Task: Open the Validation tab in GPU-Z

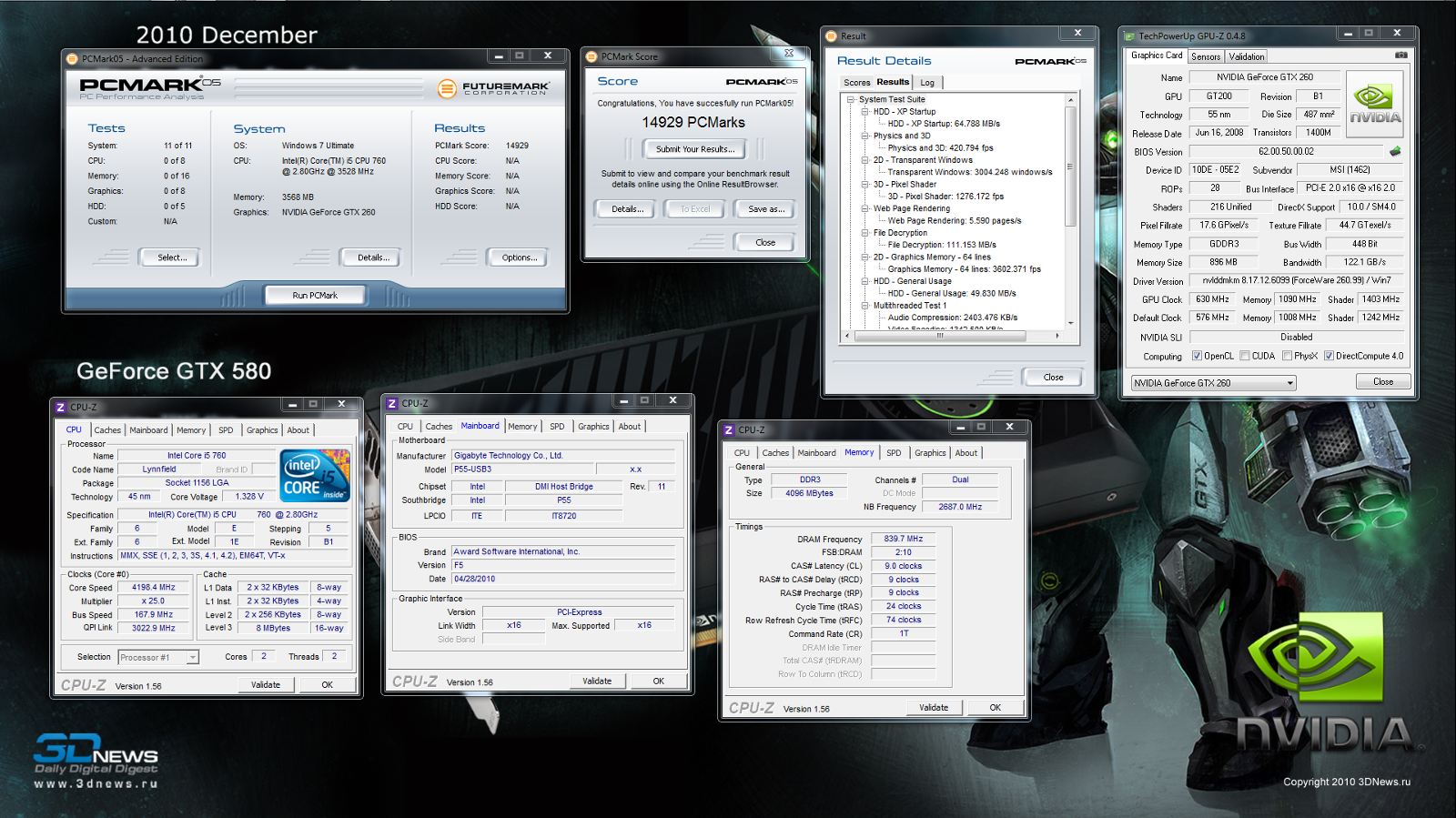Action: [x=1247, y=56]
